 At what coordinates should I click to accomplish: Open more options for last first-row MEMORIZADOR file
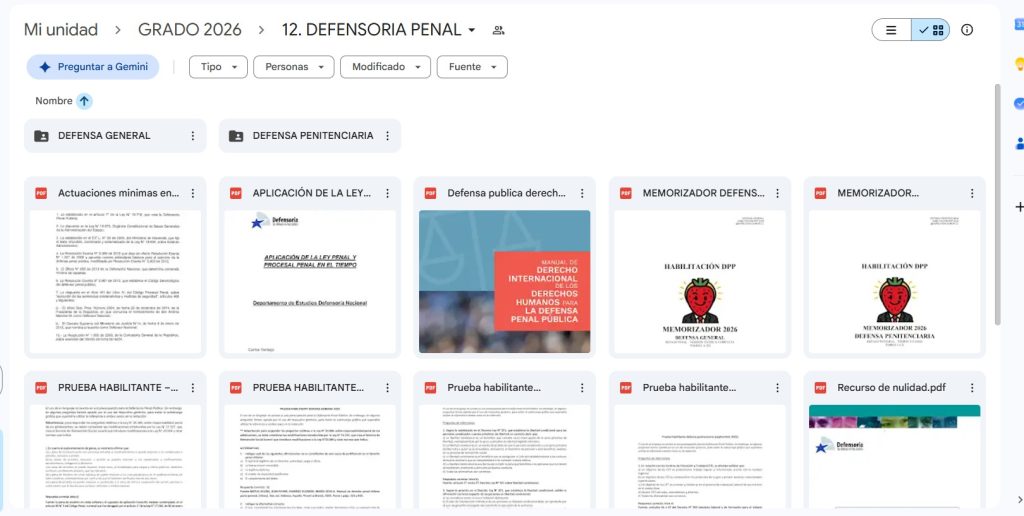pyautogui.click(x=972, y=193)
